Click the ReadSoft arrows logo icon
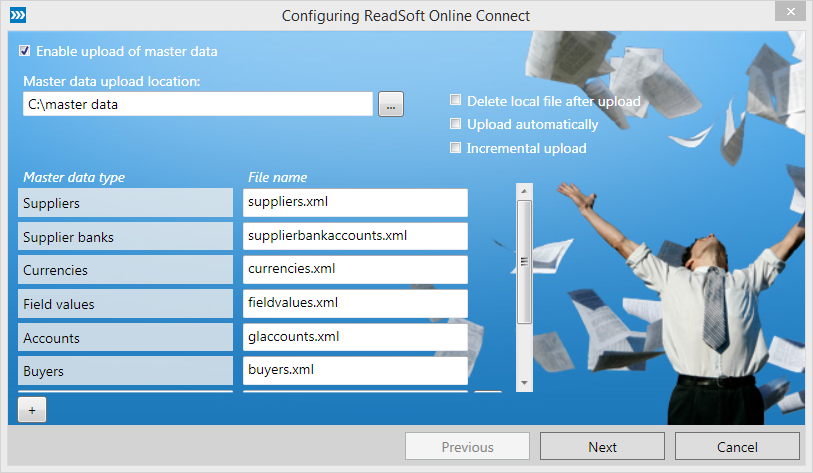813x473 pixels. (18, 15)
